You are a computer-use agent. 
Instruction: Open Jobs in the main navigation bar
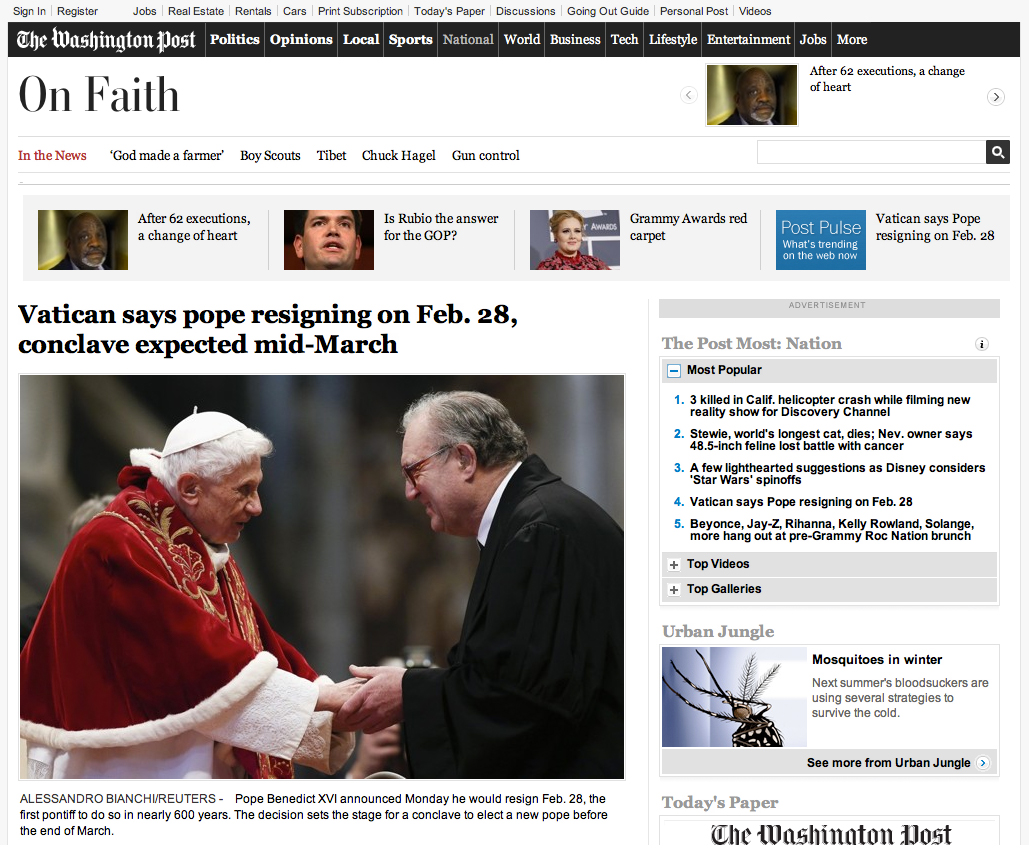point(812,39)
